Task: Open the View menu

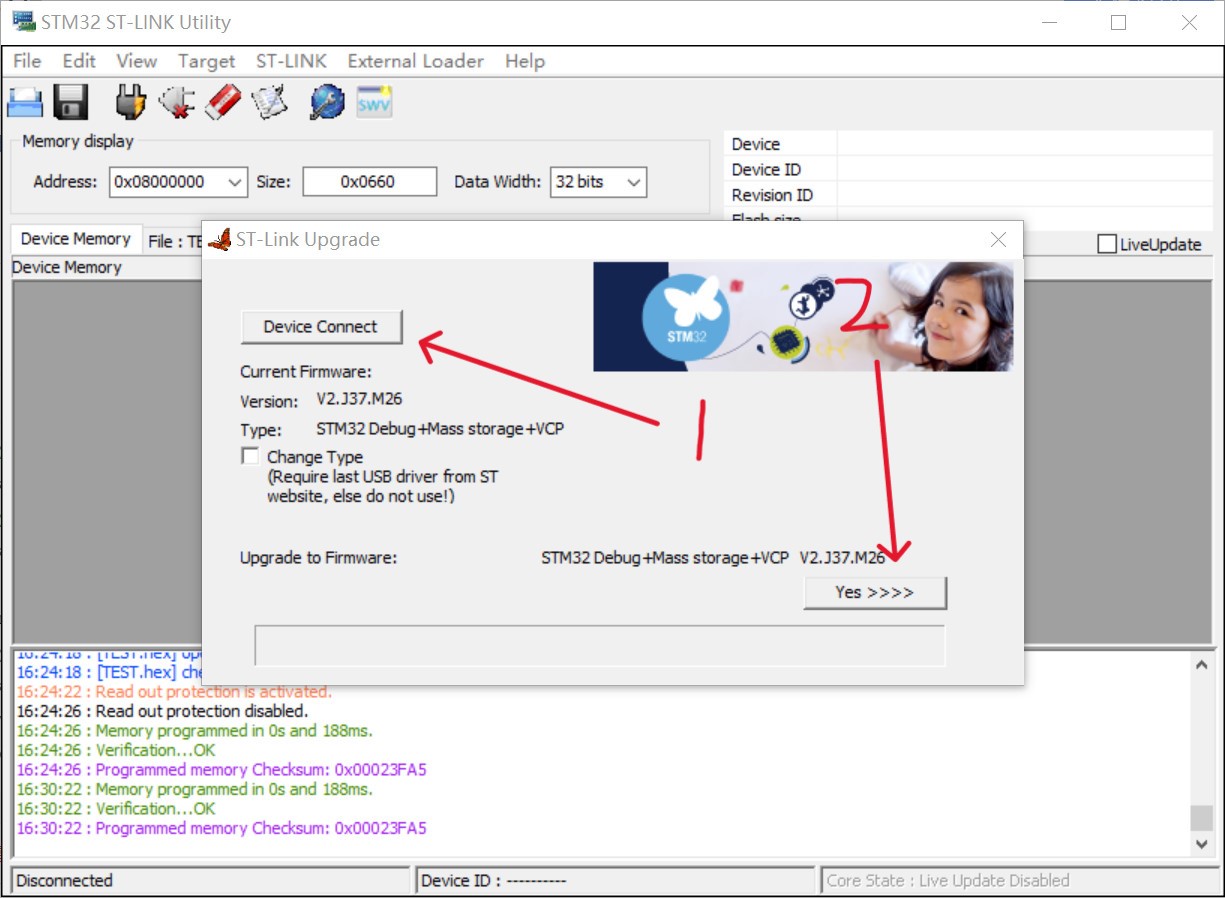Action: [x=136, y=61]
